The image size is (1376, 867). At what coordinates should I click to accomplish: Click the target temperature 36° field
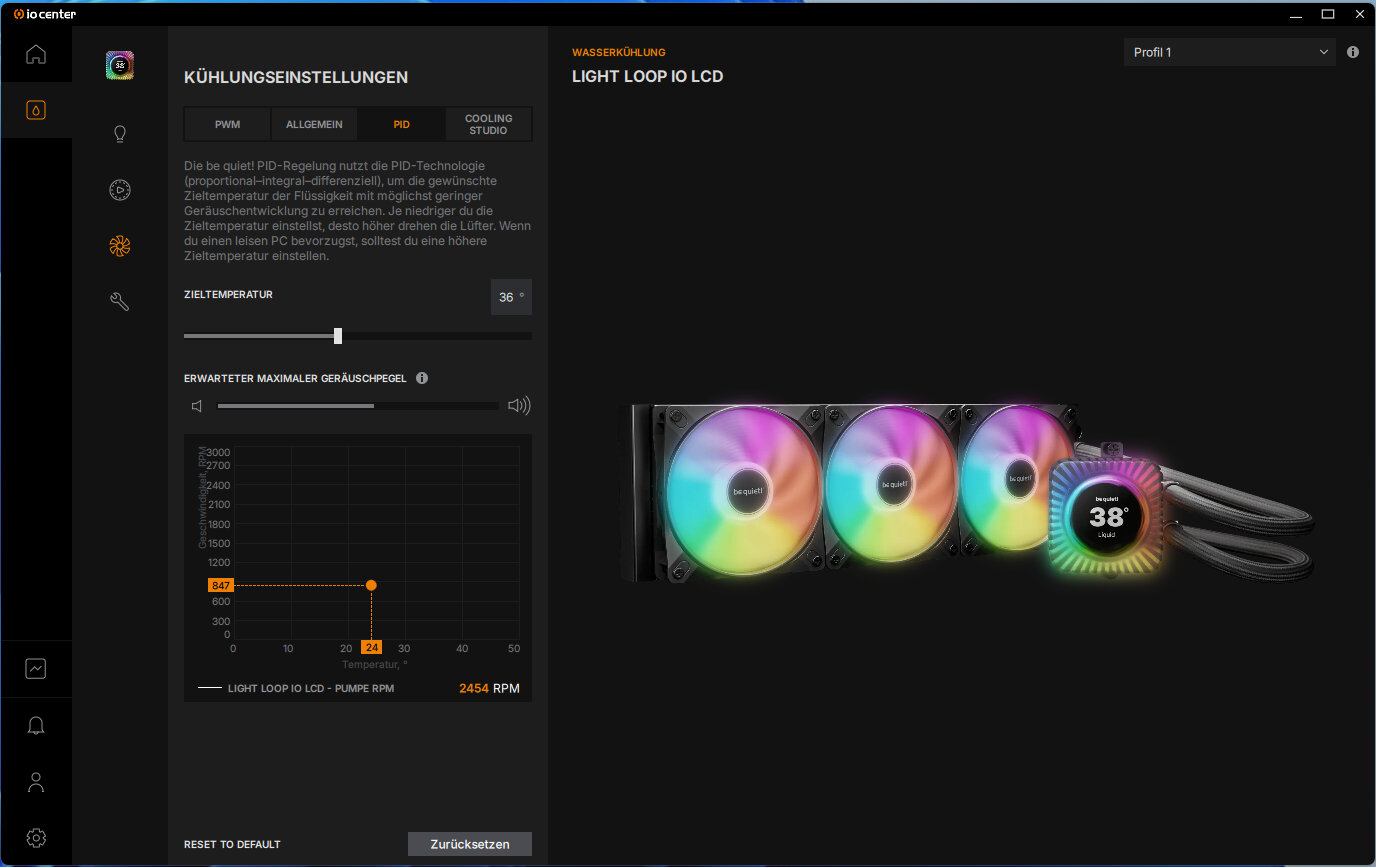pos(511,297)
